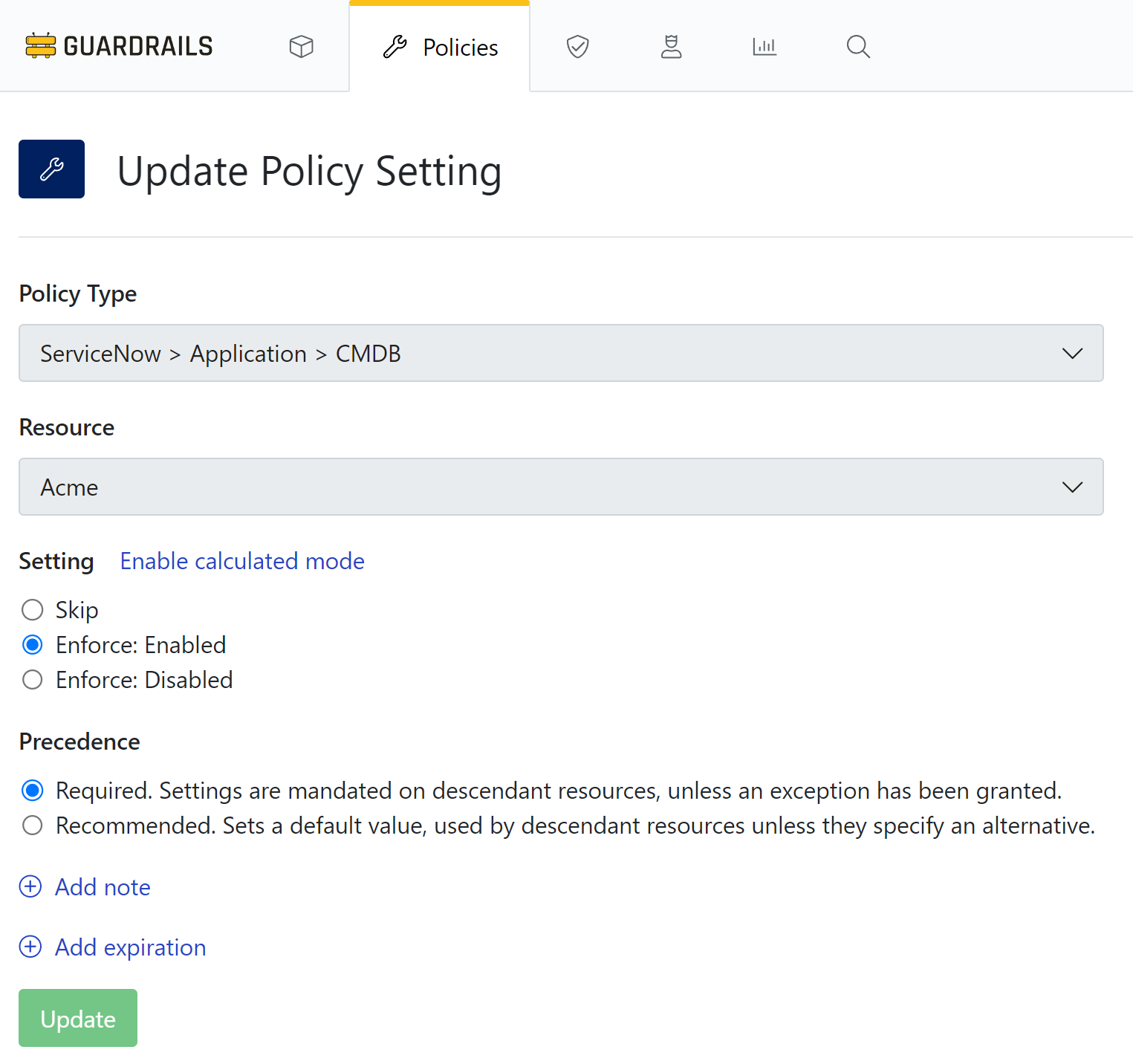This screenshot has width=1133, height=1064.
Task: Click the Guardrails logo
Action: click(119, 45)
